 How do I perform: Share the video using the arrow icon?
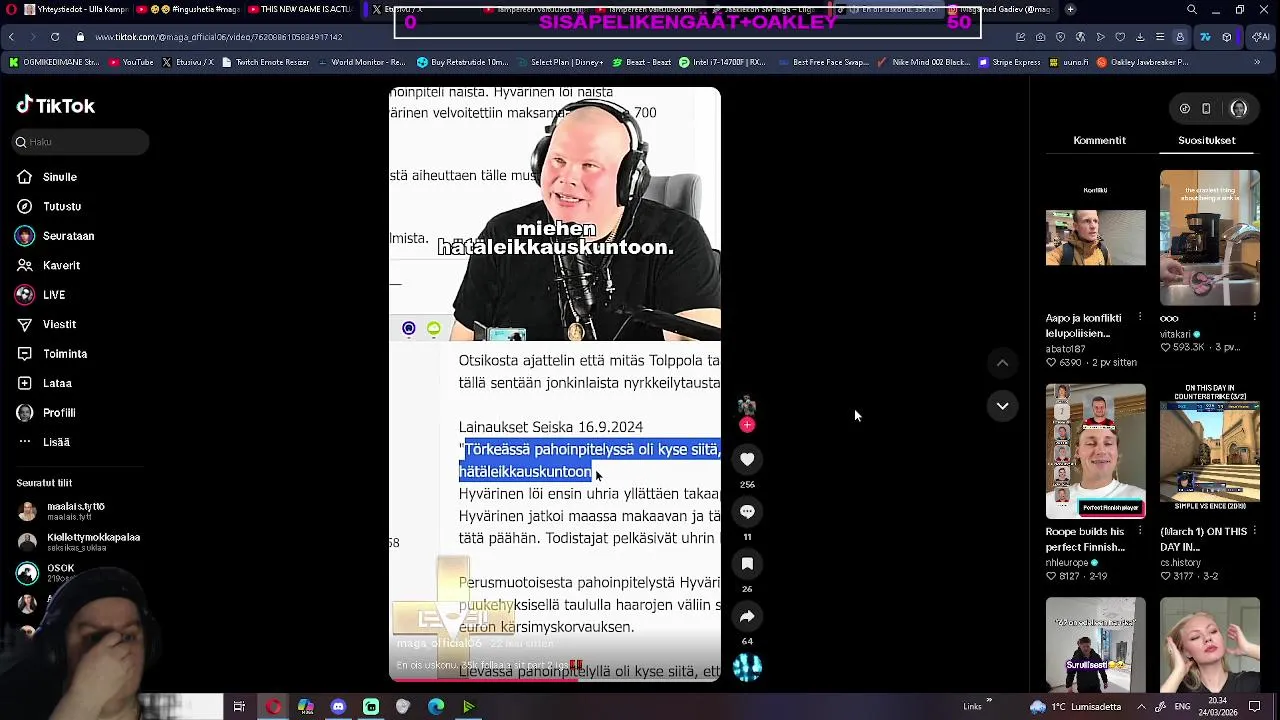tap(747, 616)
